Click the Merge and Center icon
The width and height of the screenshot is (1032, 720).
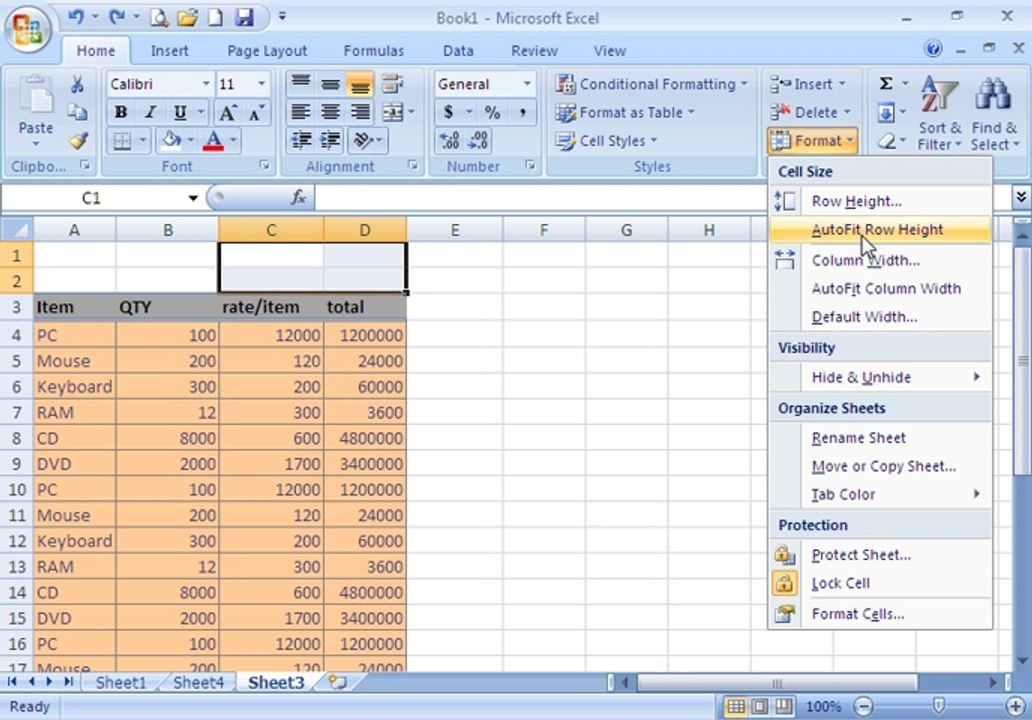392,113
